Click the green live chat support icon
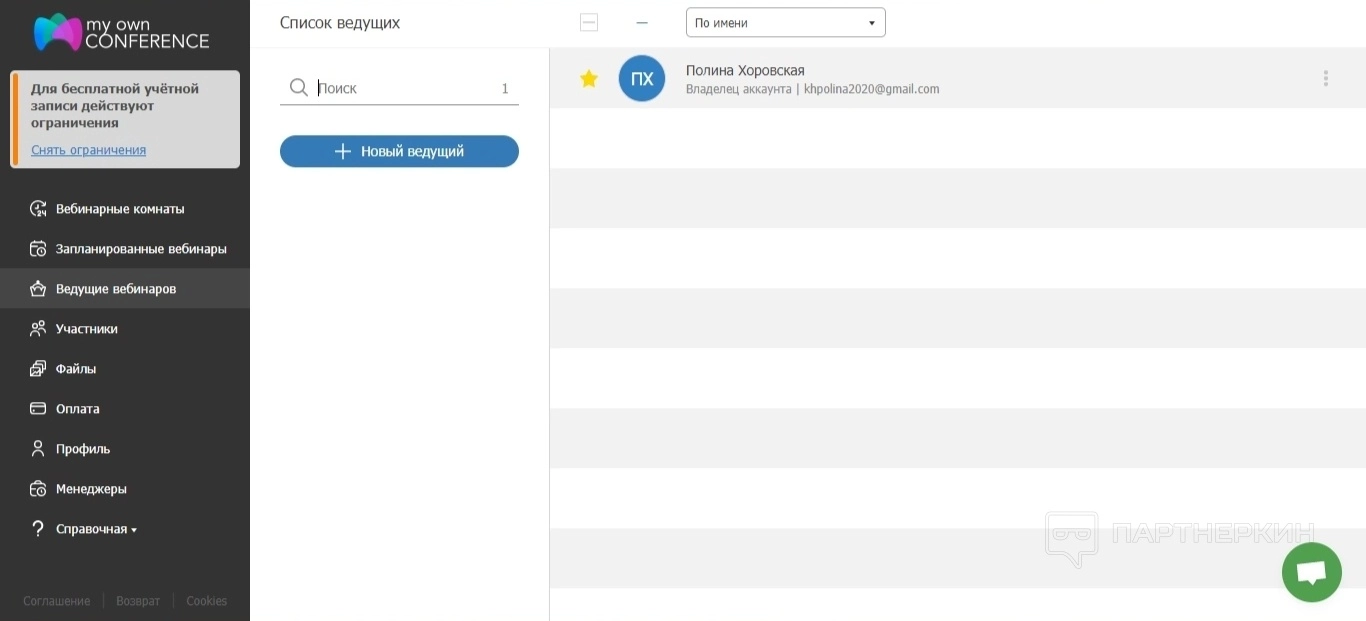This screenshot has width=1366, height=621. tap(1311, 573)
